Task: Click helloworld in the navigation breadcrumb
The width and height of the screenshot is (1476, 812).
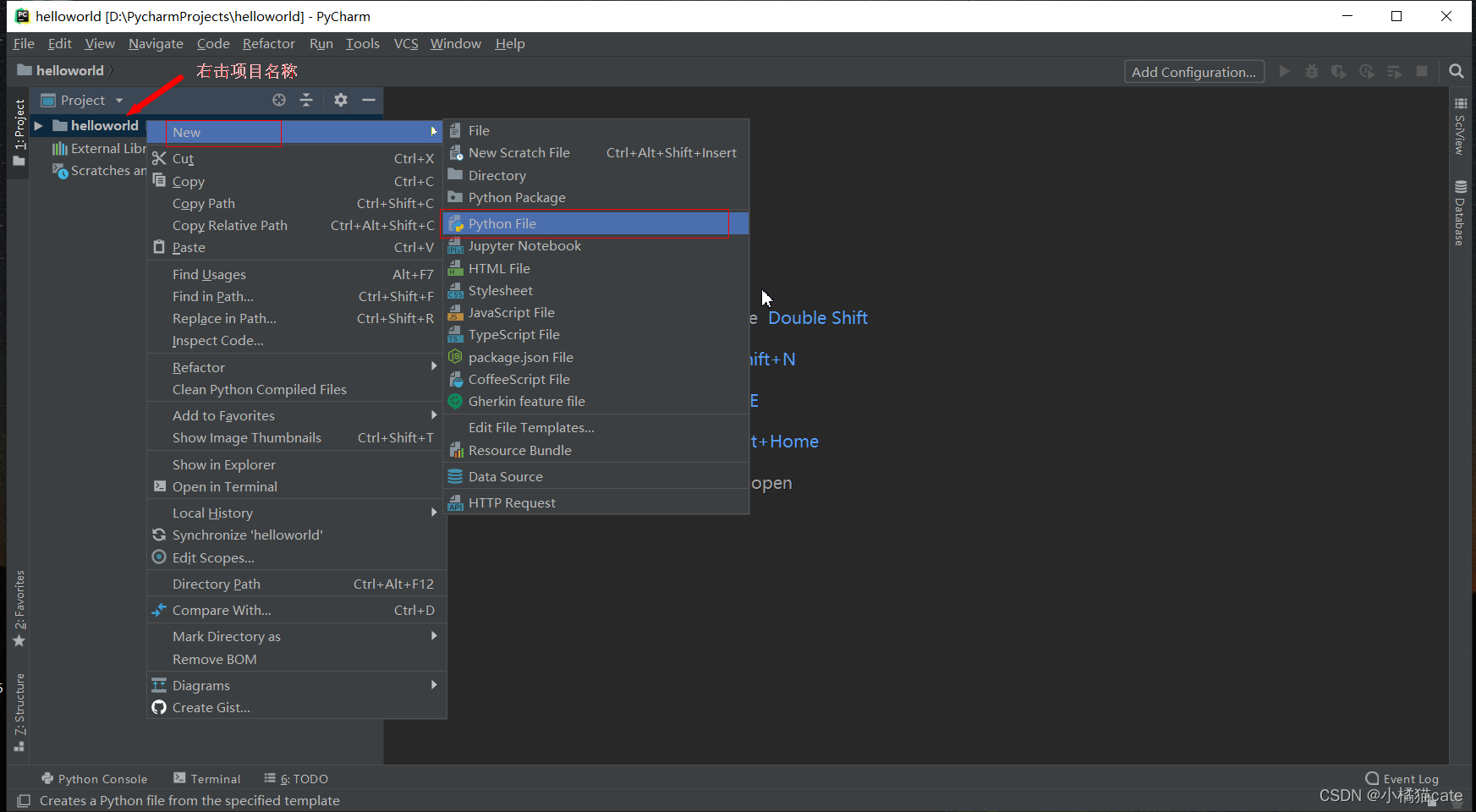Action: tap(68, 70)
